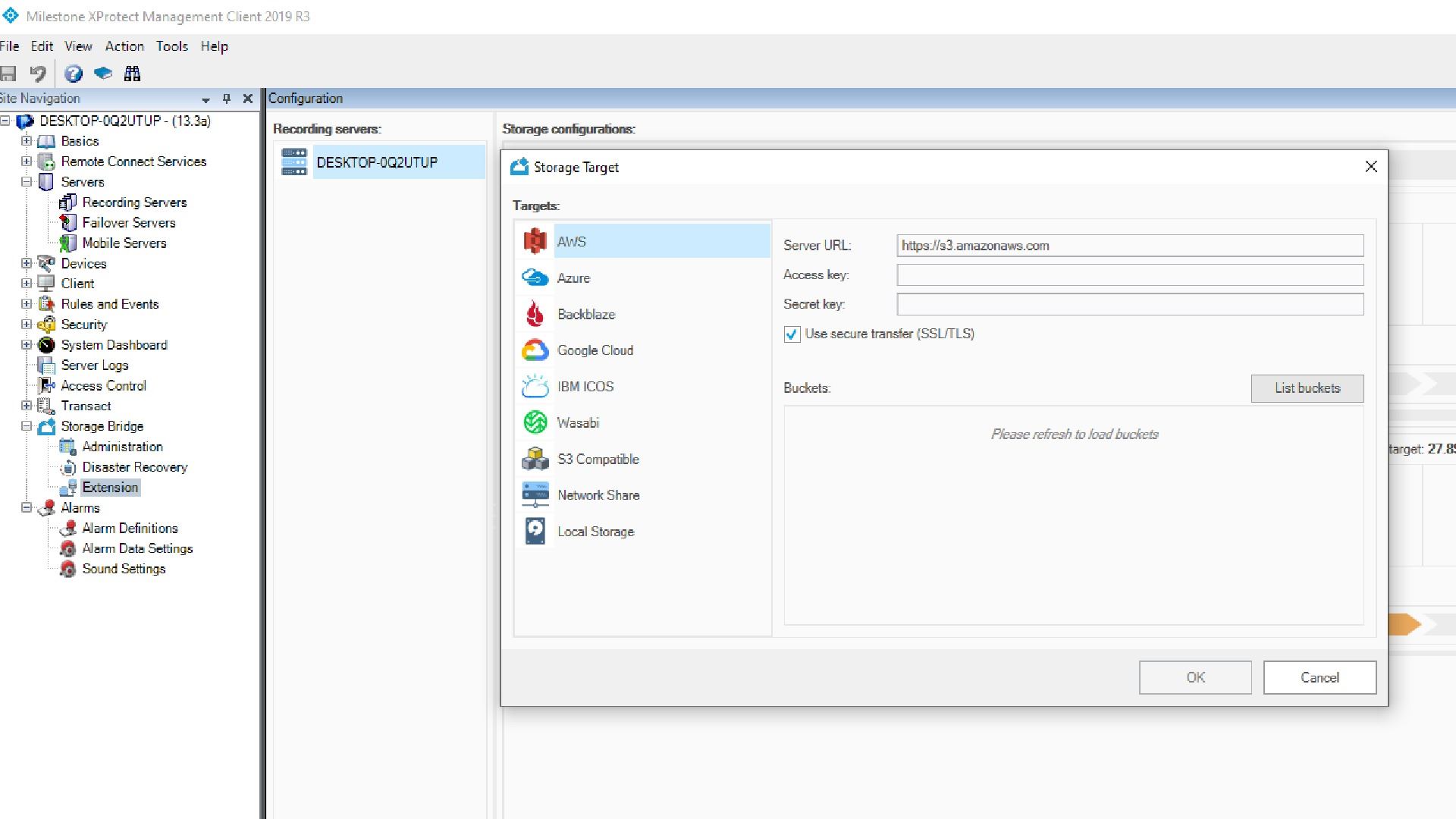Select the root DESKTOP-0Q2UTUP - (13.3a) node
The width and height of the screenshot is (1456, 819).
(x=125, y=121)
